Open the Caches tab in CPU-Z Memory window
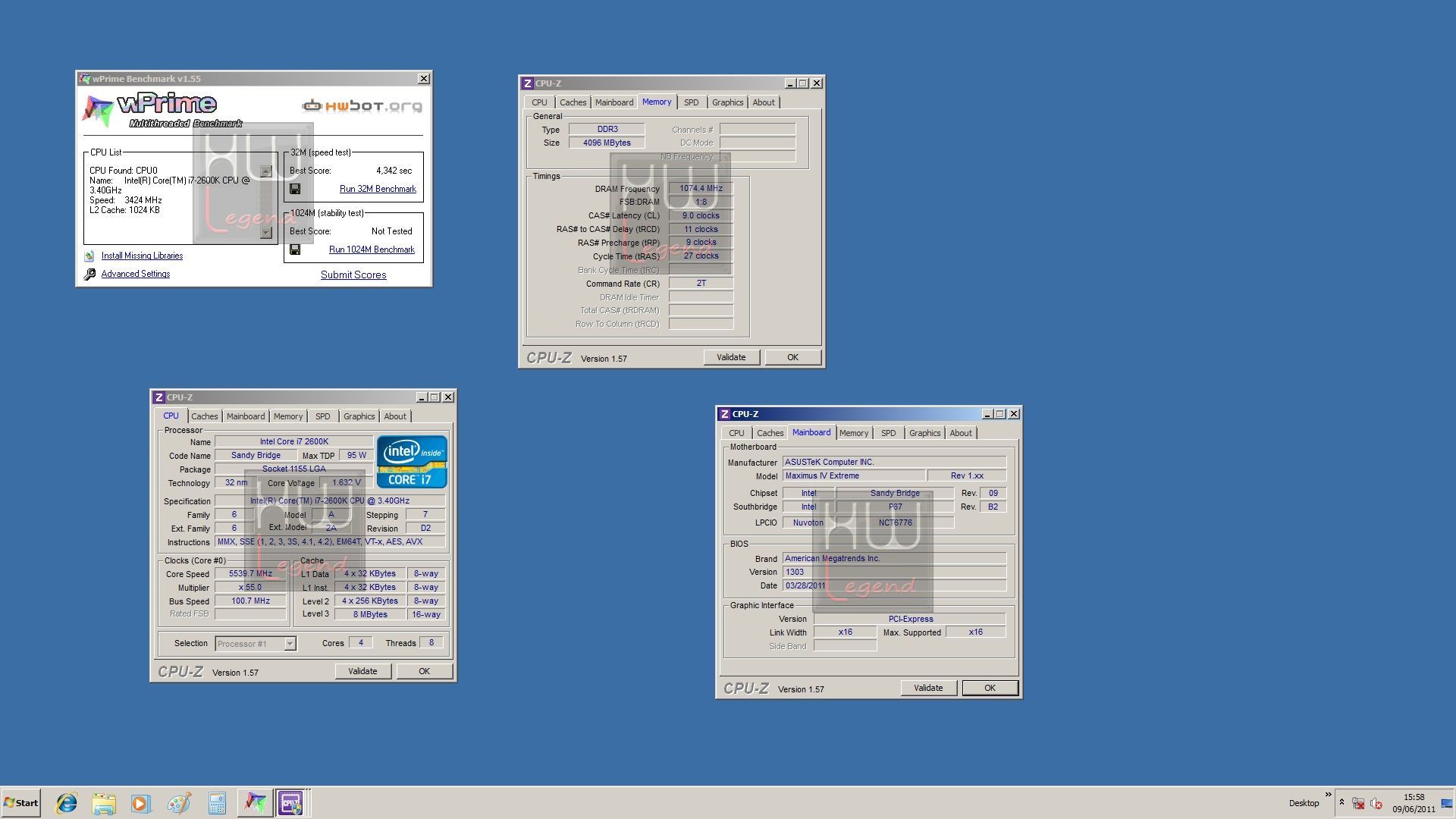Image resolution: width=1456 pixels, height=819 pixels. point(573,102)
